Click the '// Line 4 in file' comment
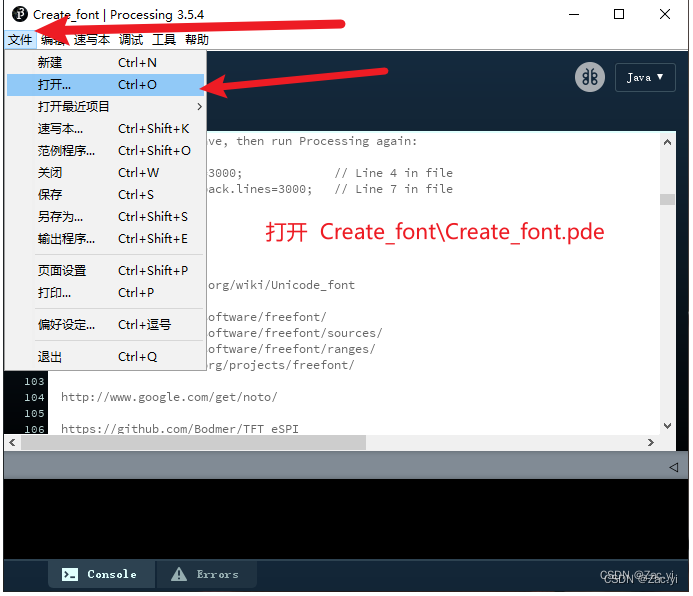Viewport: 693px width, 596px height. [x=394, y=173]
